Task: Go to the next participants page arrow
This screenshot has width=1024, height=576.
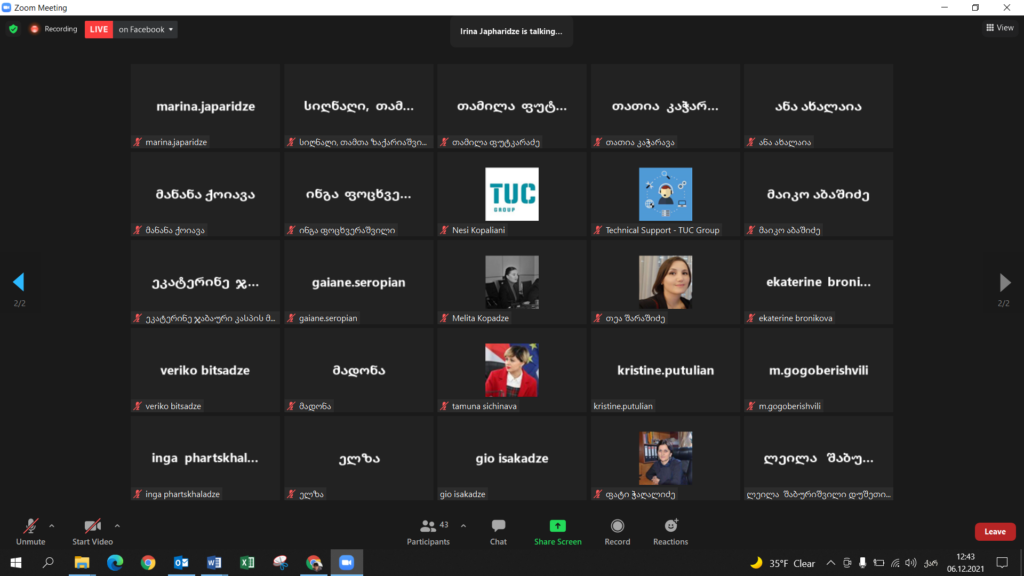Action: coord(1005,283)
